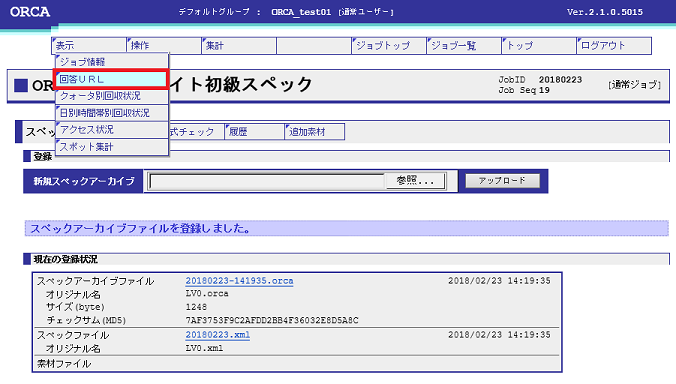Click the チェックサム(MD5) label

point(86,320)
